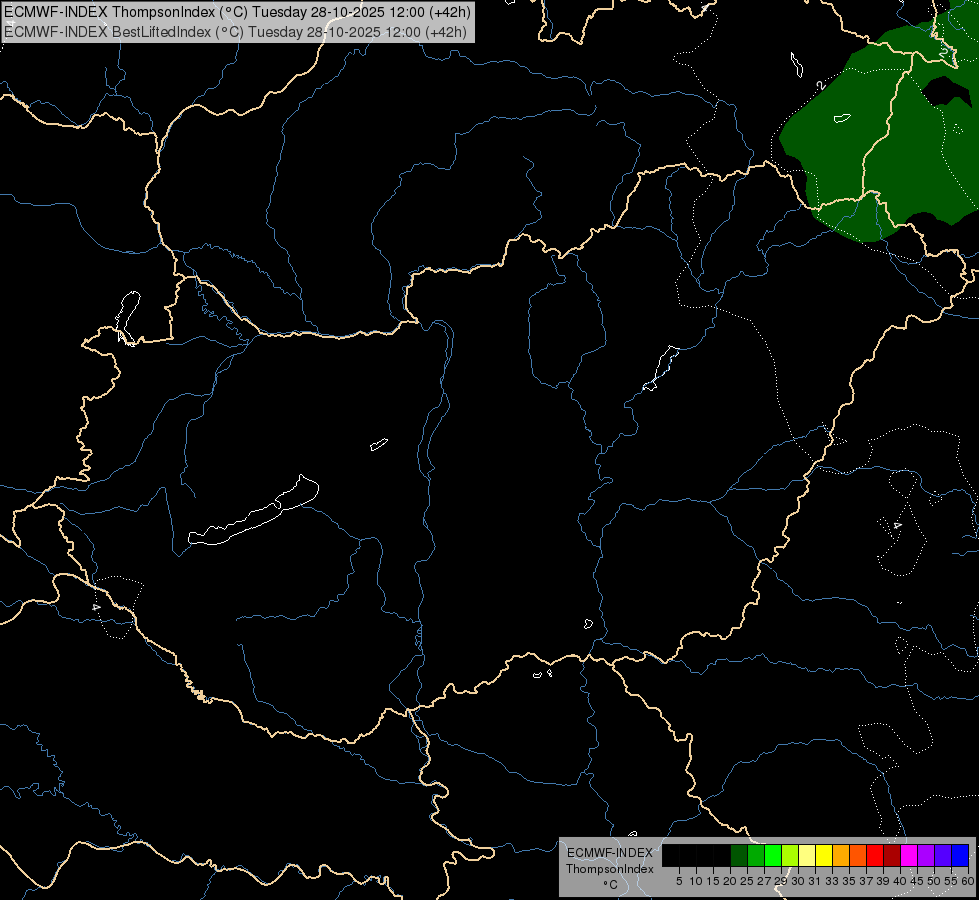Click the °C unit label in legend
The height and width of the screenshot is (900, 979).
(609, 885)
